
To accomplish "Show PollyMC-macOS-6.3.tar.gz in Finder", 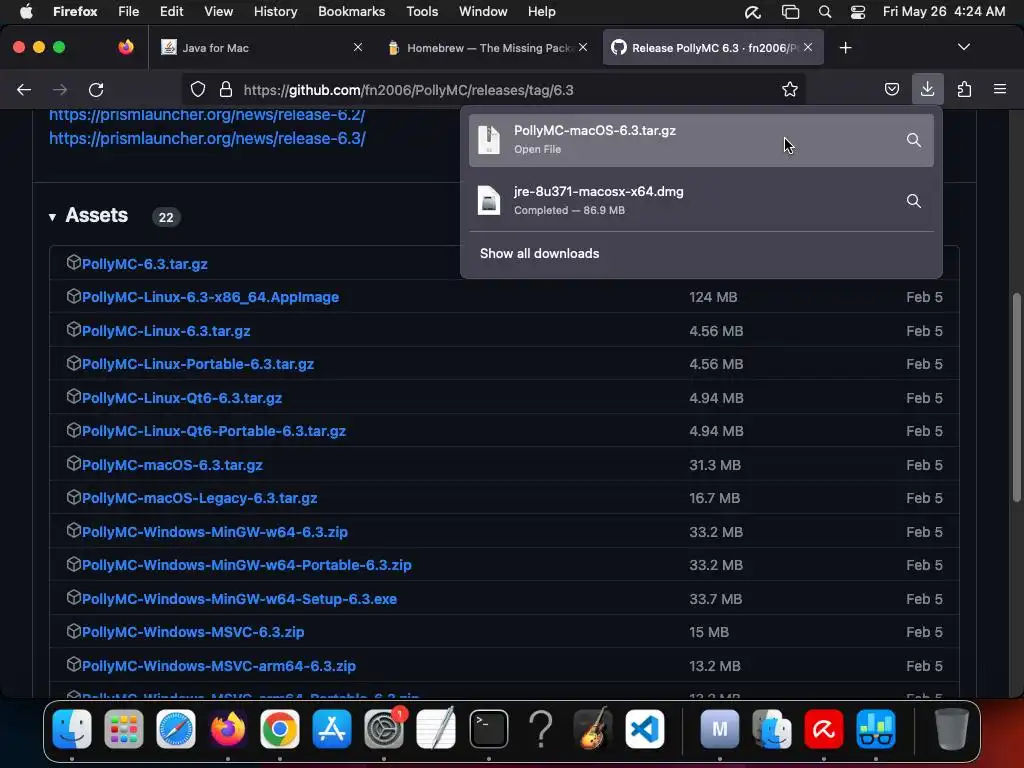I will tap(914, 140).
